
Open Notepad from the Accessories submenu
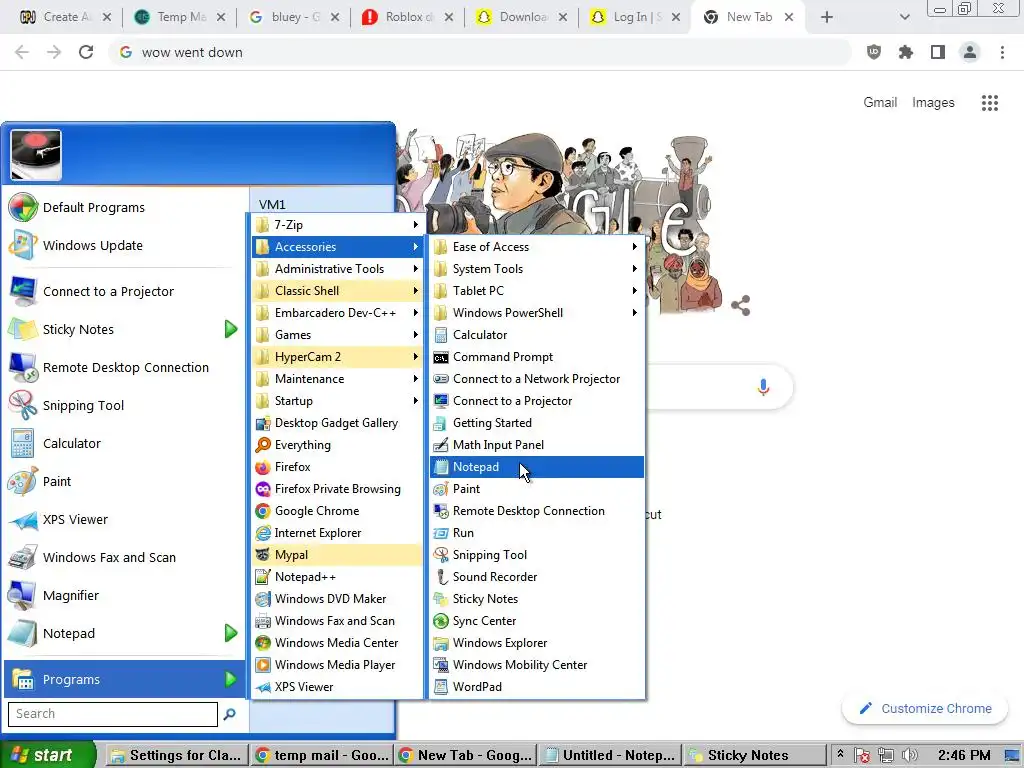[x=537, y=467]
